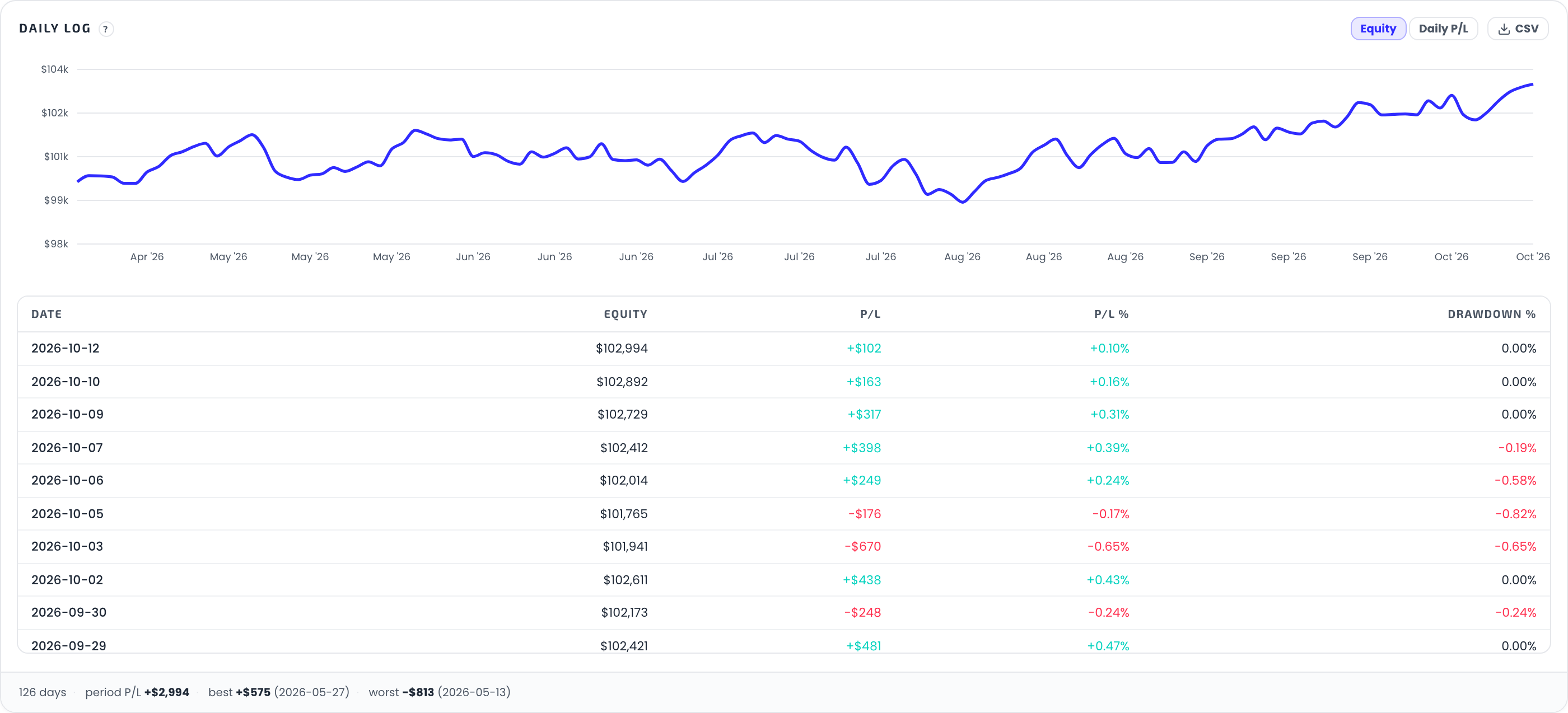
Task: Sort table by P/L column header
Action: pos(870,314)
